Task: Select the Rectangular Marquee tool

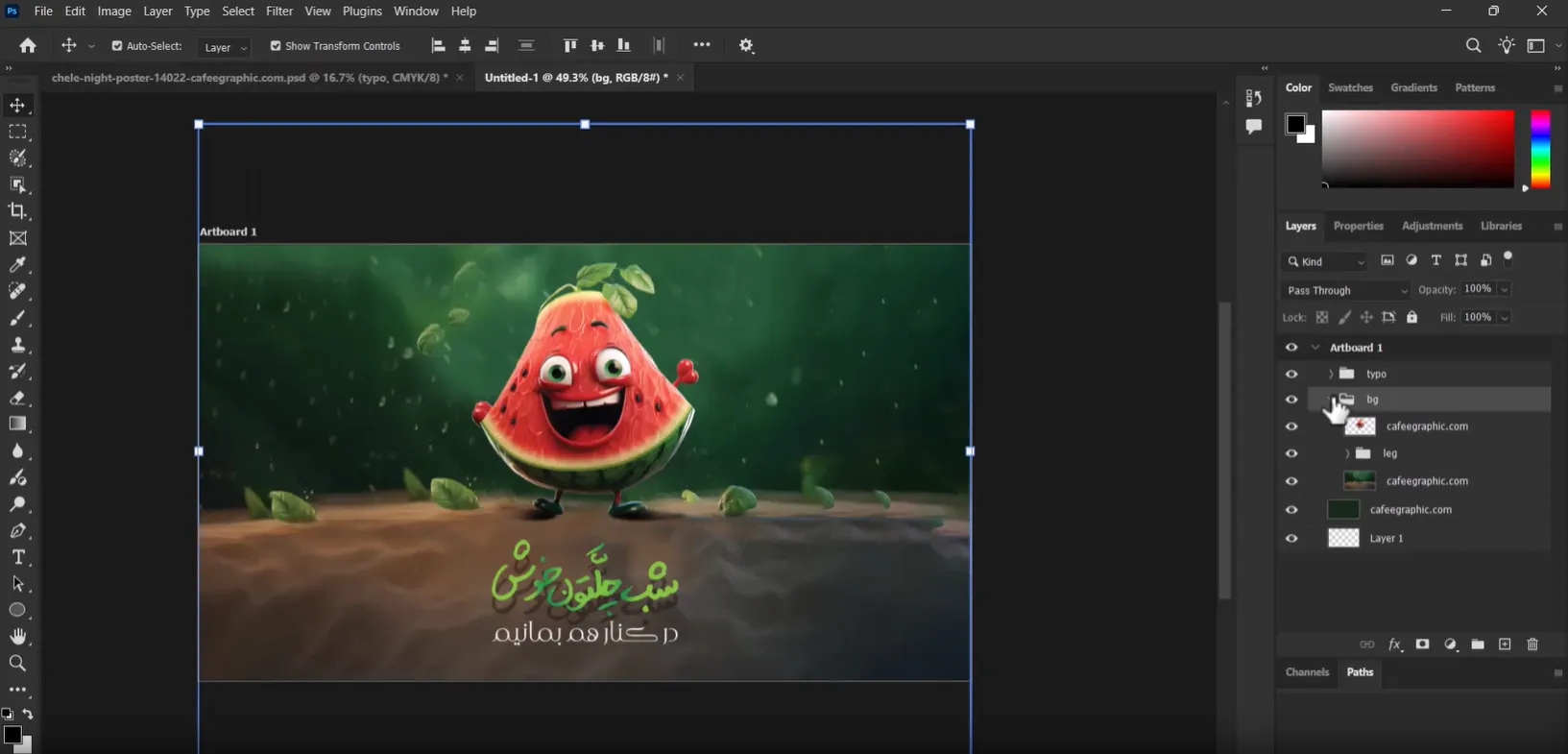Action: pos(17,132)
